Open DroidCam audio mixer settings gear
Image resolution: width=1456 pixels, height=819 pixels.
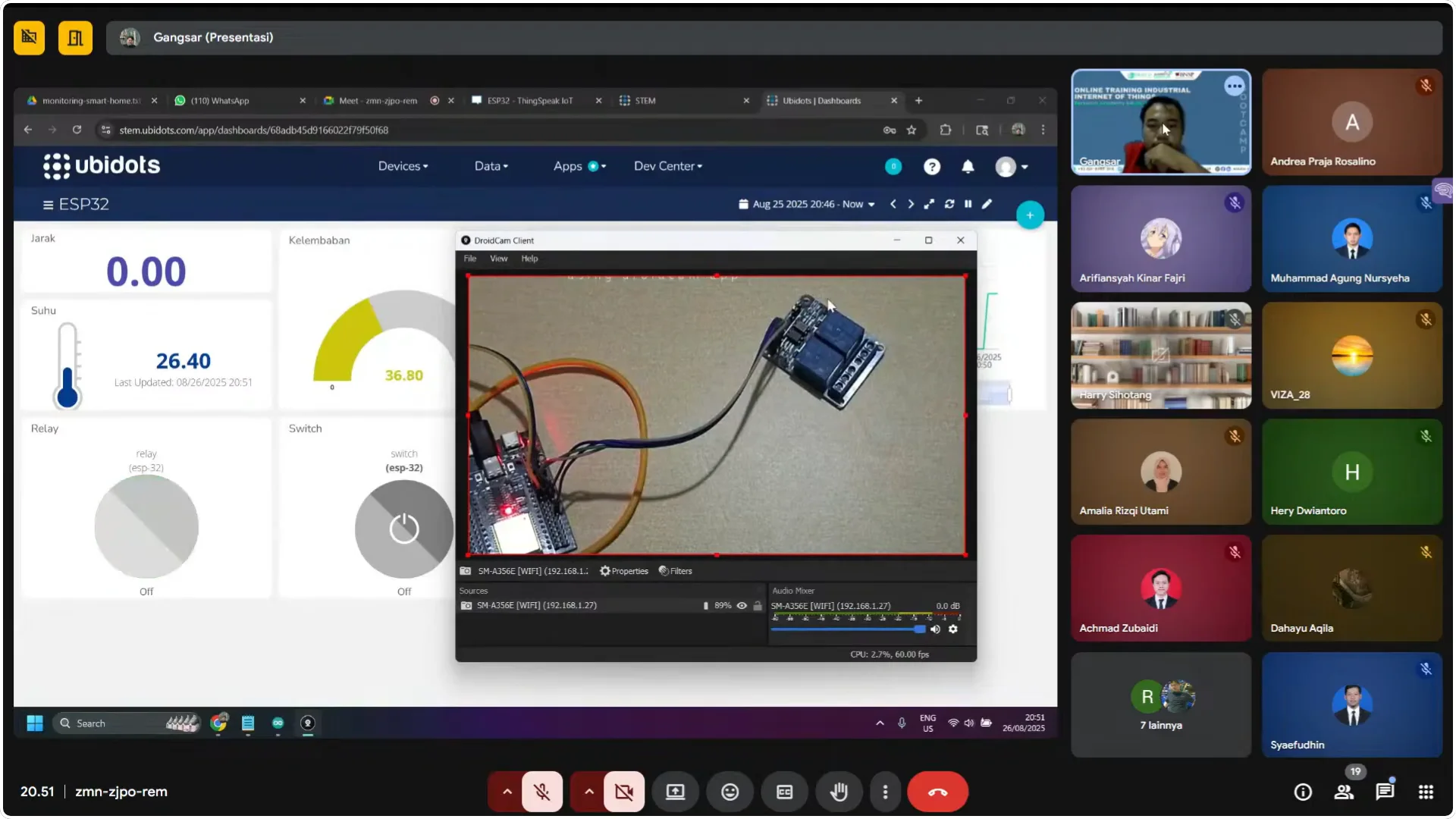(953, 629)
